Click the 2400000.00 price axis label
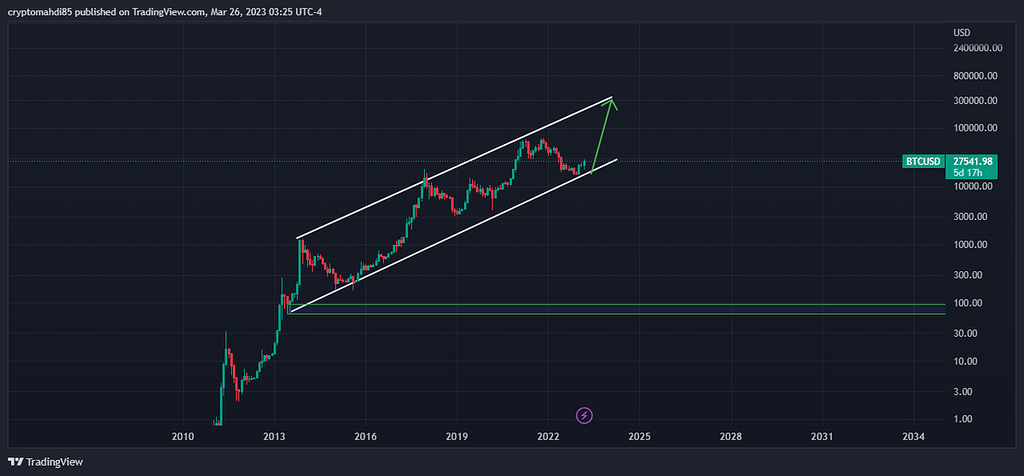This screenshot has height=476, width=1024. (977, 47)
